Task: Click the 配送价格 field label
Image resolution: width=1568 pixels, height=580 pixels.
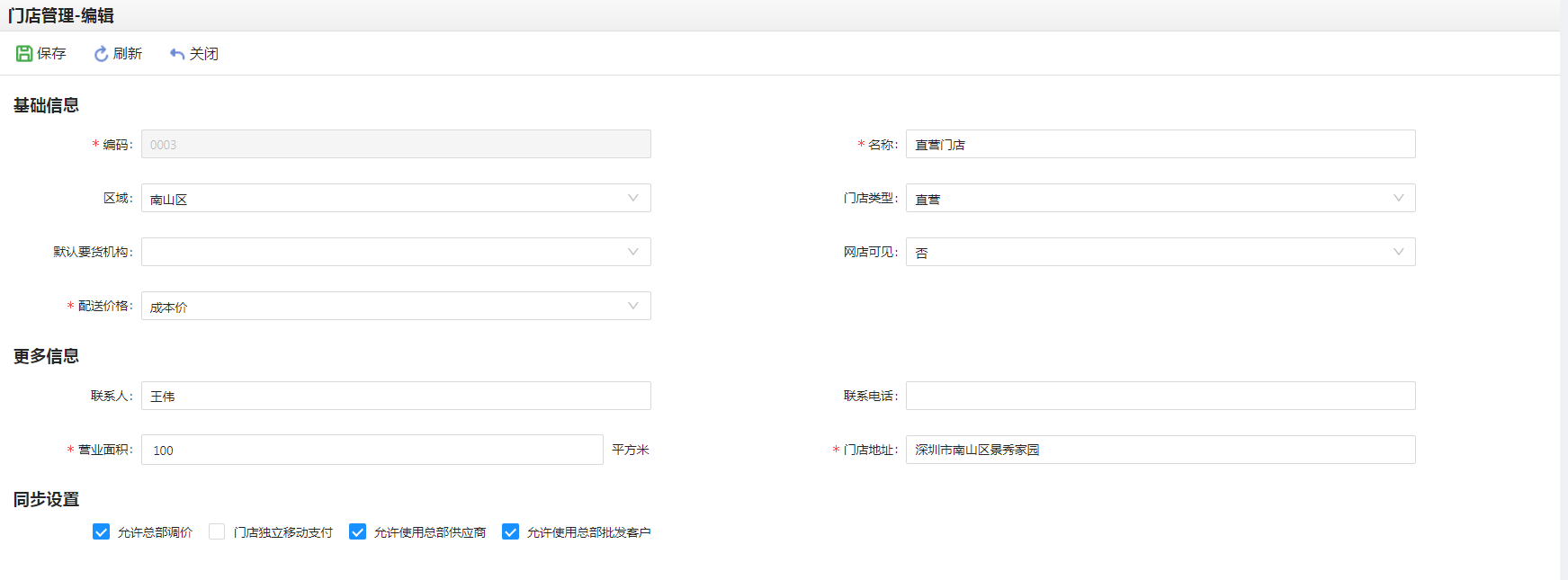Action: pos(105,306)
